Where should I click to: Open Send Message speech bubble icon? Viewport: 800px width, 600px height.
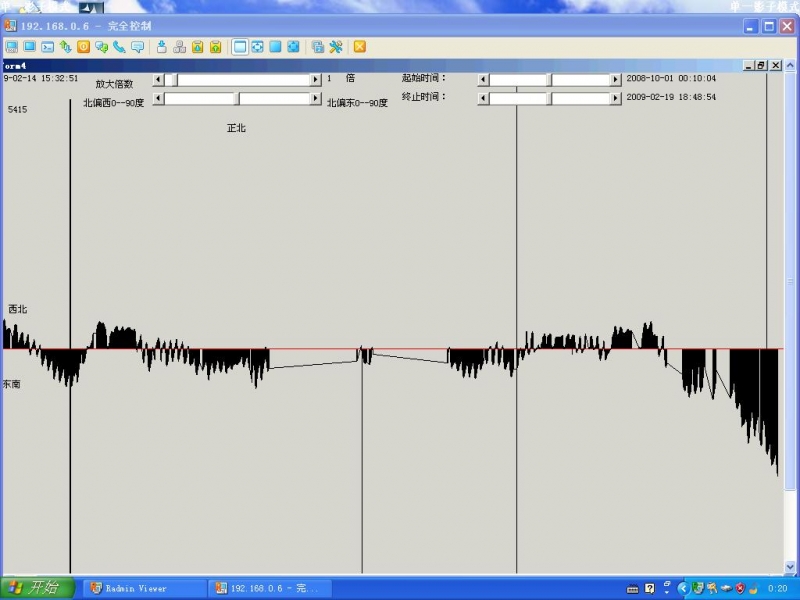[137, 47]
